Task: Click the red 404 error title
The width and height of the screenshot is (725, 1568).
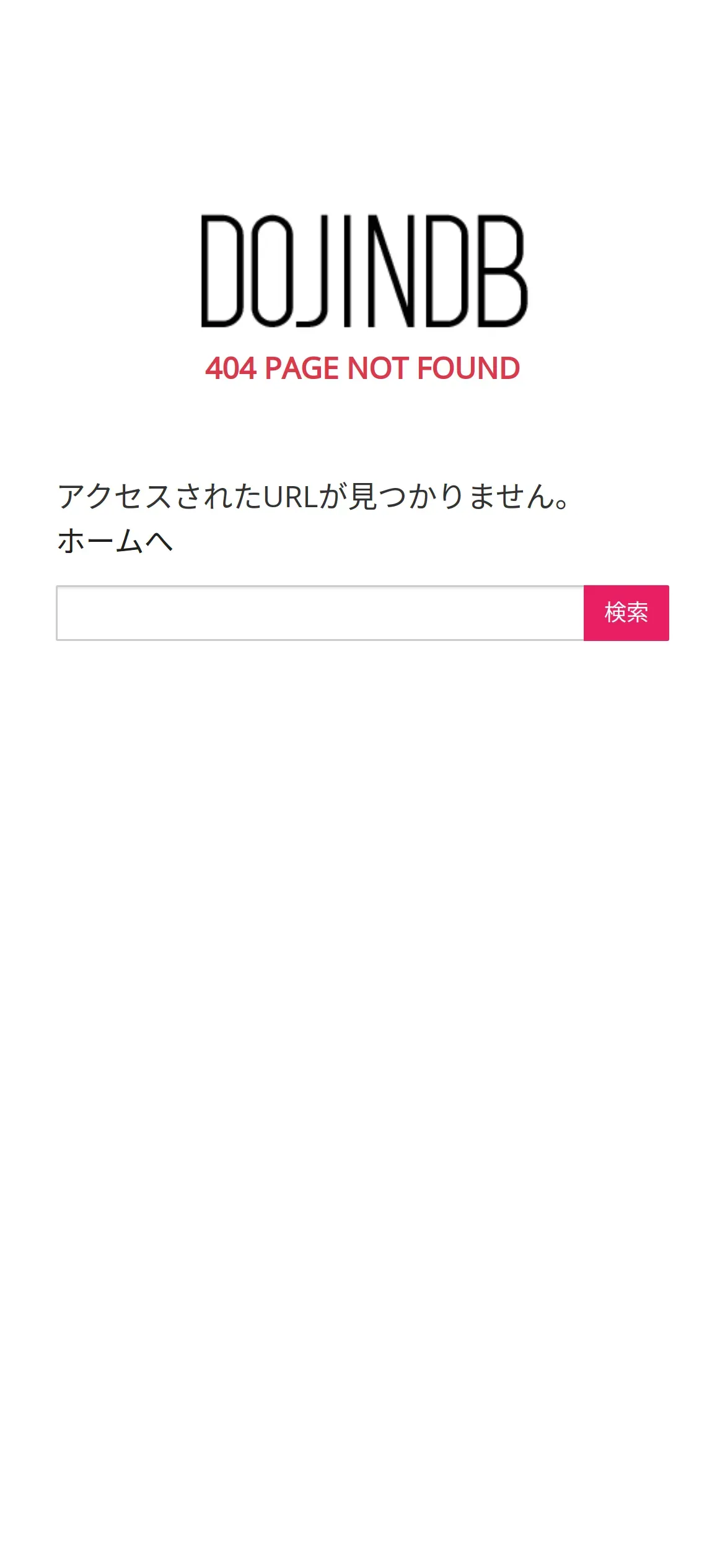Action: (x=362, y=368)
